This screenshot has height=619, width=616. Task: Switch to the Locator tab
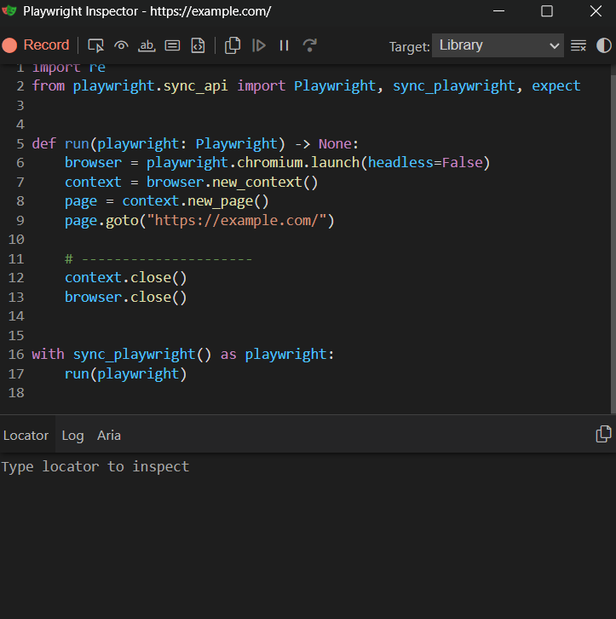[x=26, y=435]
